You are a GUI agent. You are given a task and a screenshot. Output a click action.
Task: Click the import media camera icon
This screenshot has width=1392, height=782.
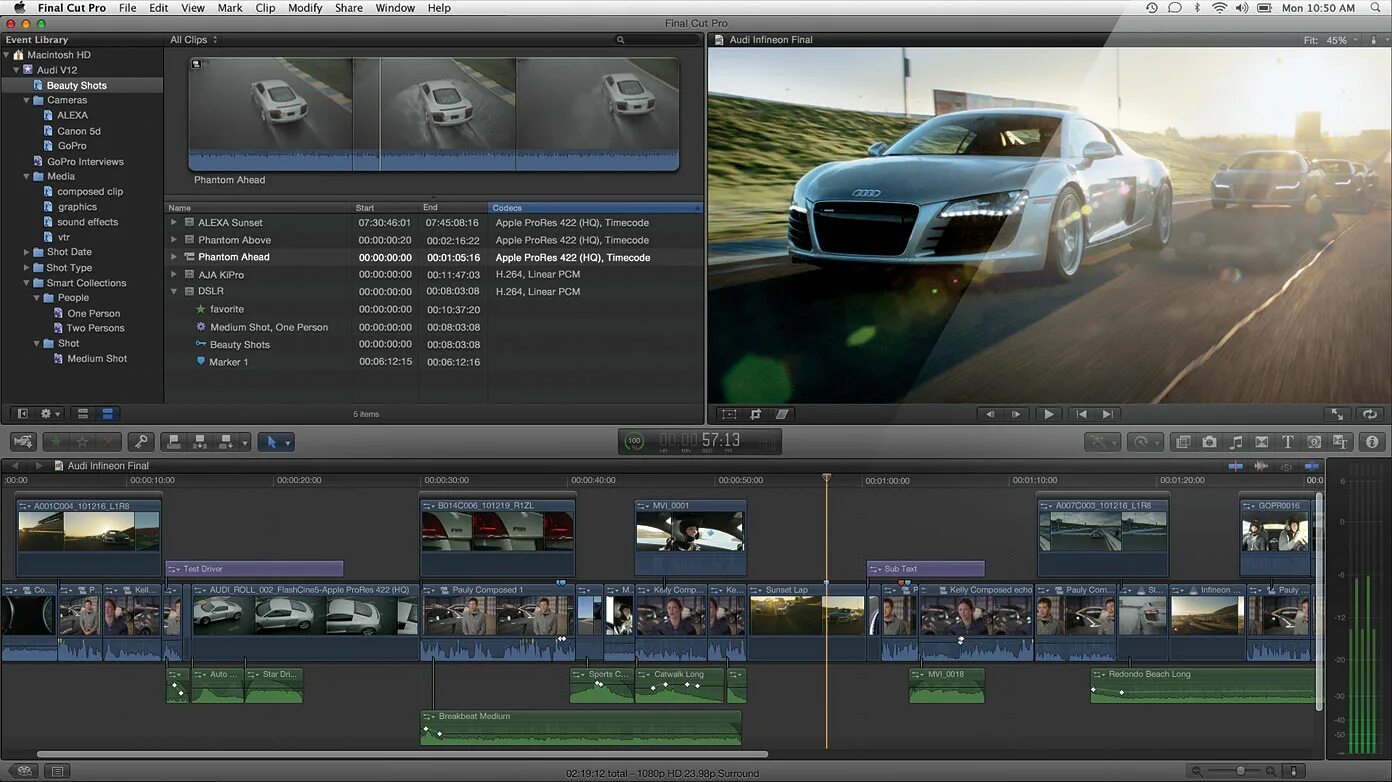[x=23, y=442]
